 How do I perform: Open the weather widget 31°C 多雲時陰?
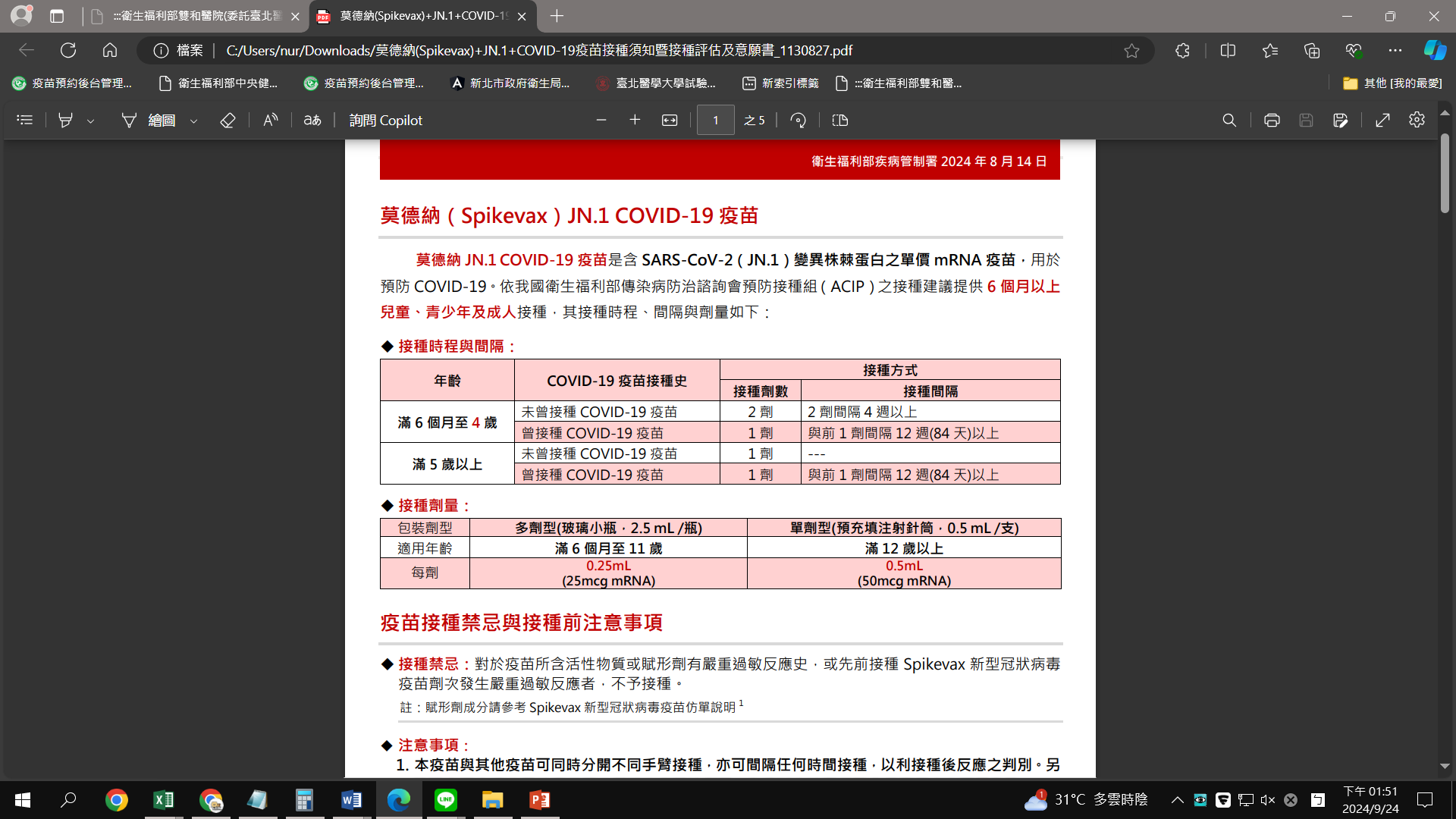pos(1086,800)
